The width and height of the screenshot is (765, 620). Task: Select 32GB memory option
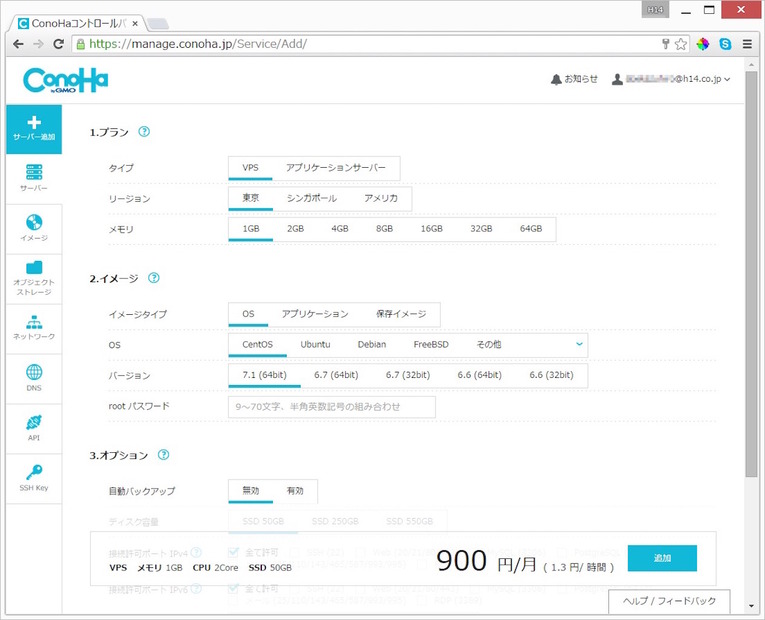(x=481, y=229)
